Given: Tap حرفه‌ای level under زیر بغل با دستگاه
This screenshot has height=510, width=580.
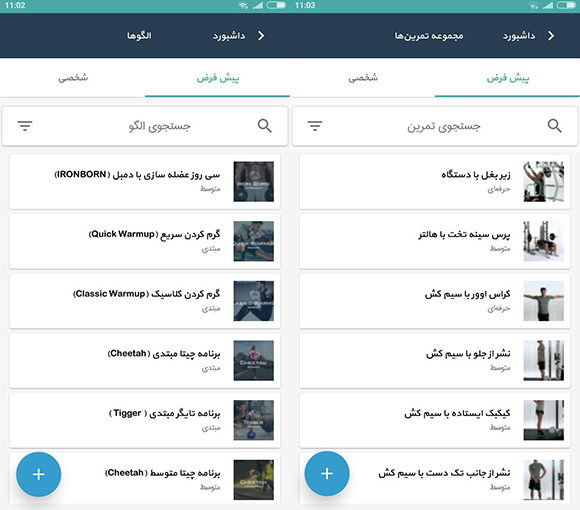Looking at the screenshot, I should point(499,189).
